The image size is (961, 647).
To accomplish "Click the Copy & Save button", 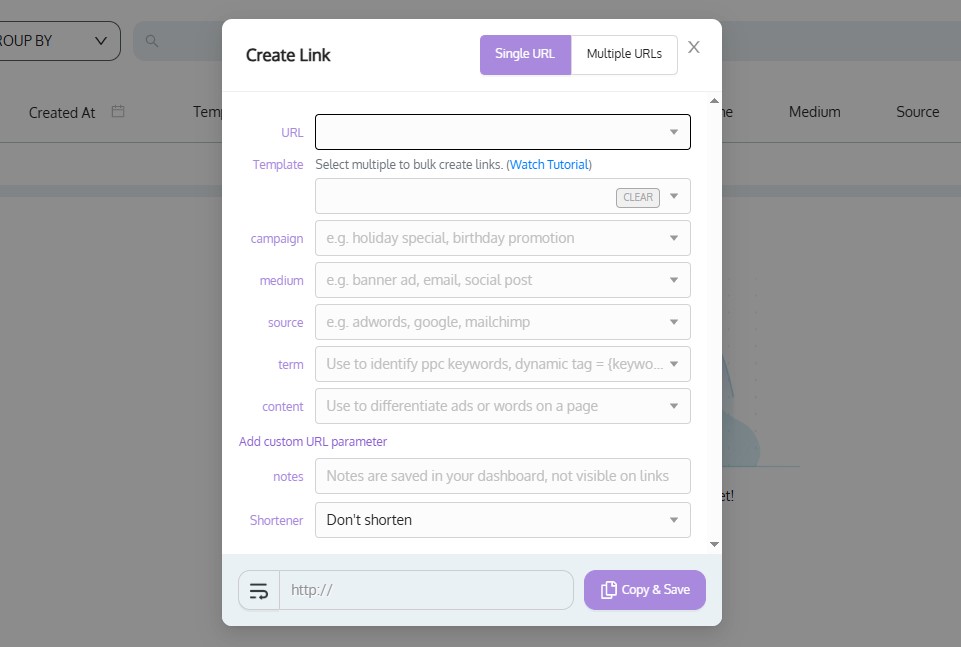I will [645, 590].
